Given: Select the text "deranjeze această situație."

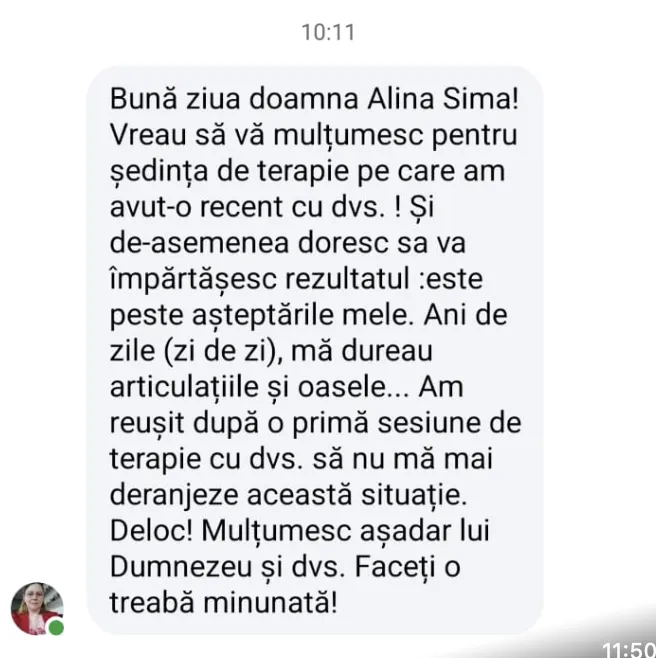Looking at the screenshot, I should (288, 495).
